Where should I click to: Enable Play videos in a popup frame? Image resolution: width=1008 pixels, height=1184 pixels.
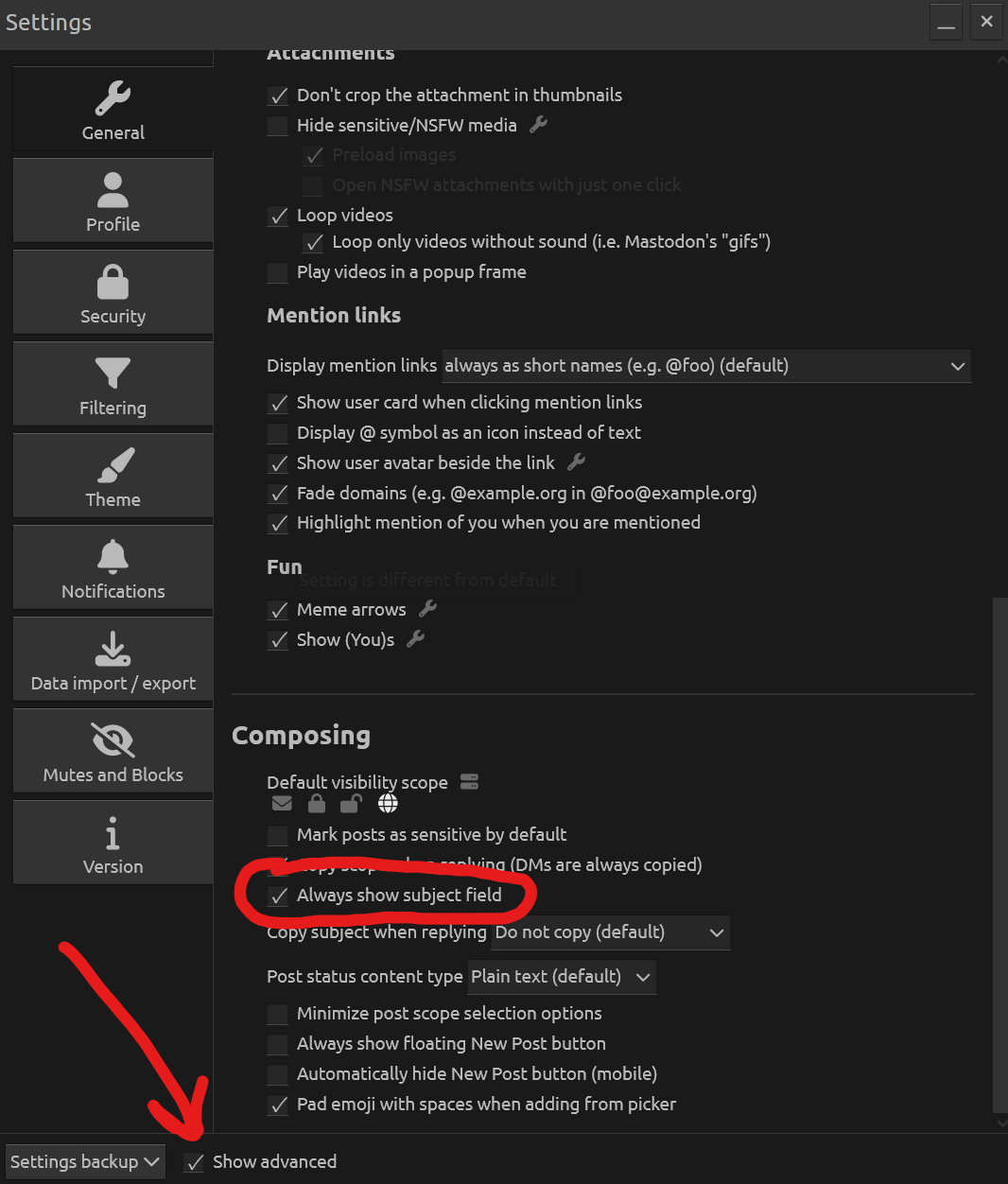tap(278, 273)
